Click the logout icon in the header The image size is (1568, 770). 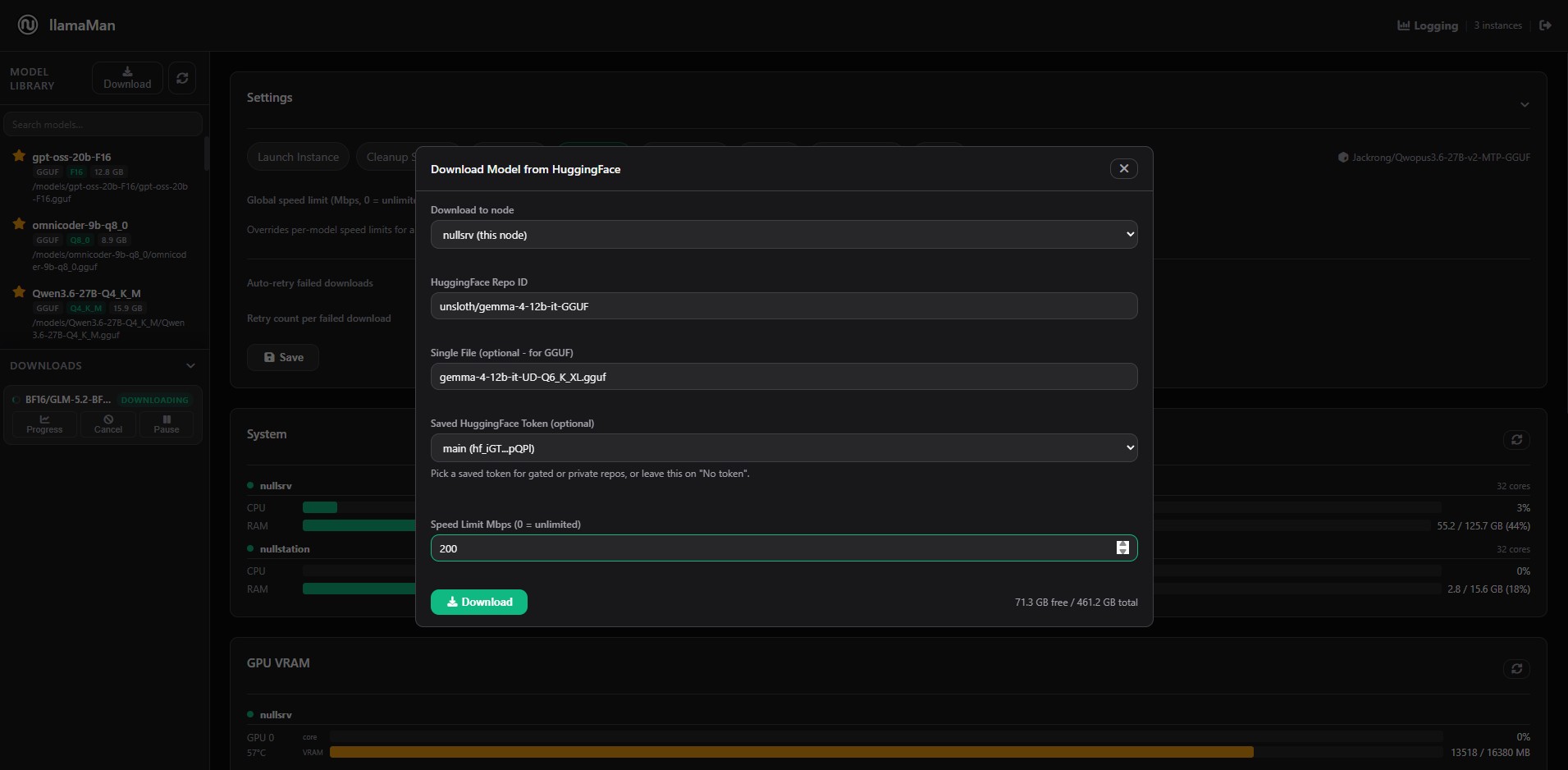pyautogui.click(x=1545, y=25)
